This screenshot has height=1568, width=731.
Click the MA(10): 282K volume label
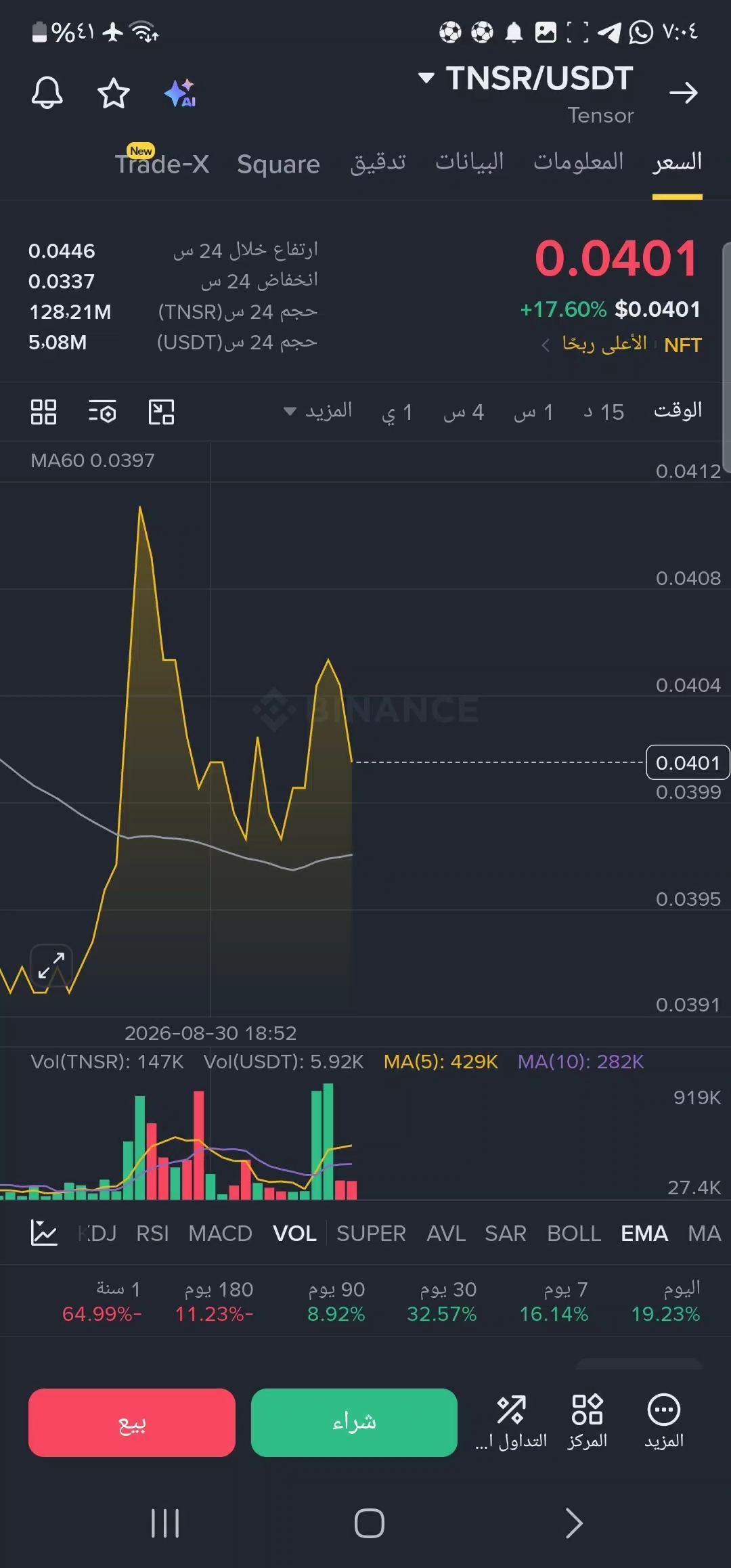coord(581,1062)
